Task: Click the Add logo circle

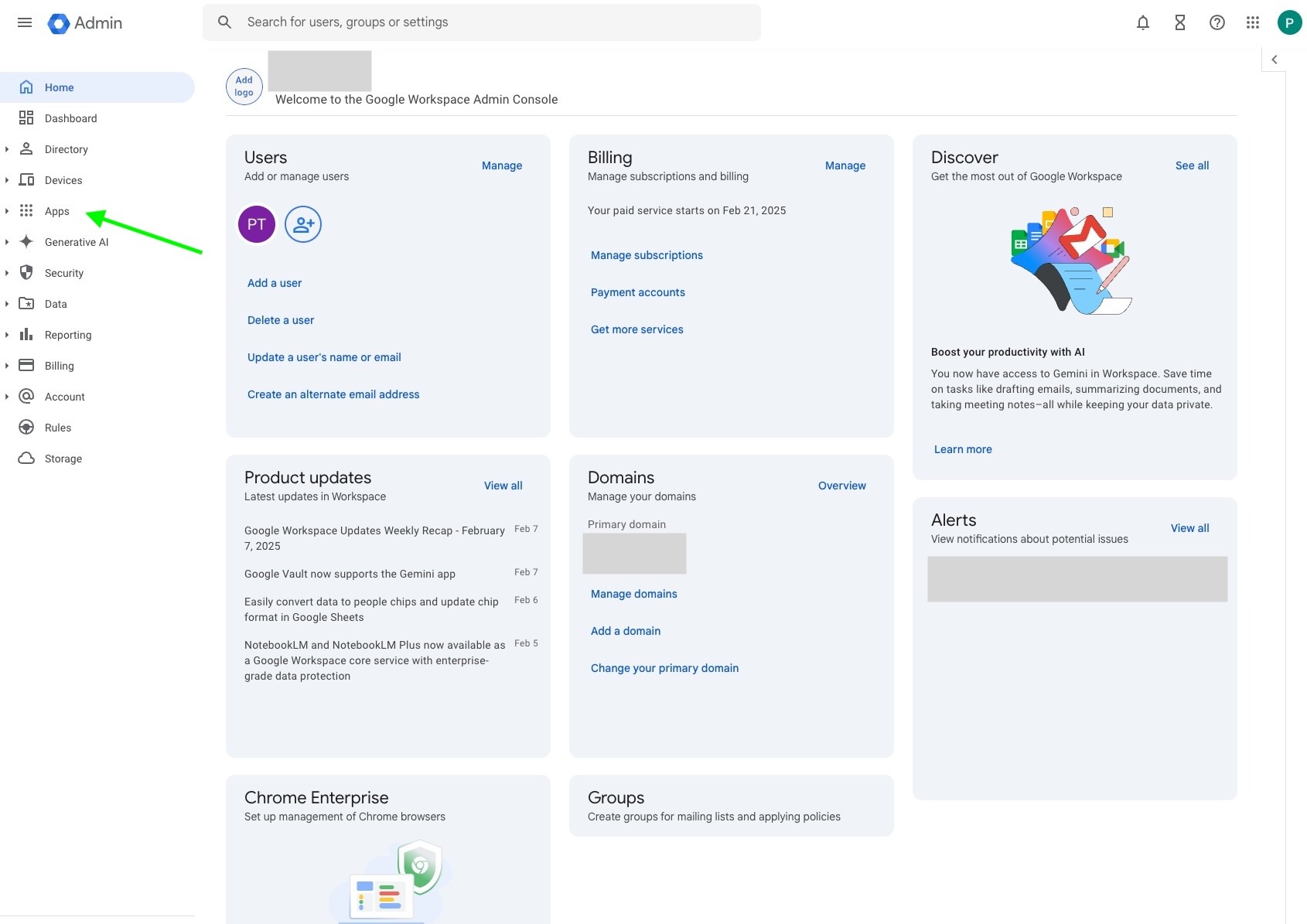Action: (x=244, y=87)
